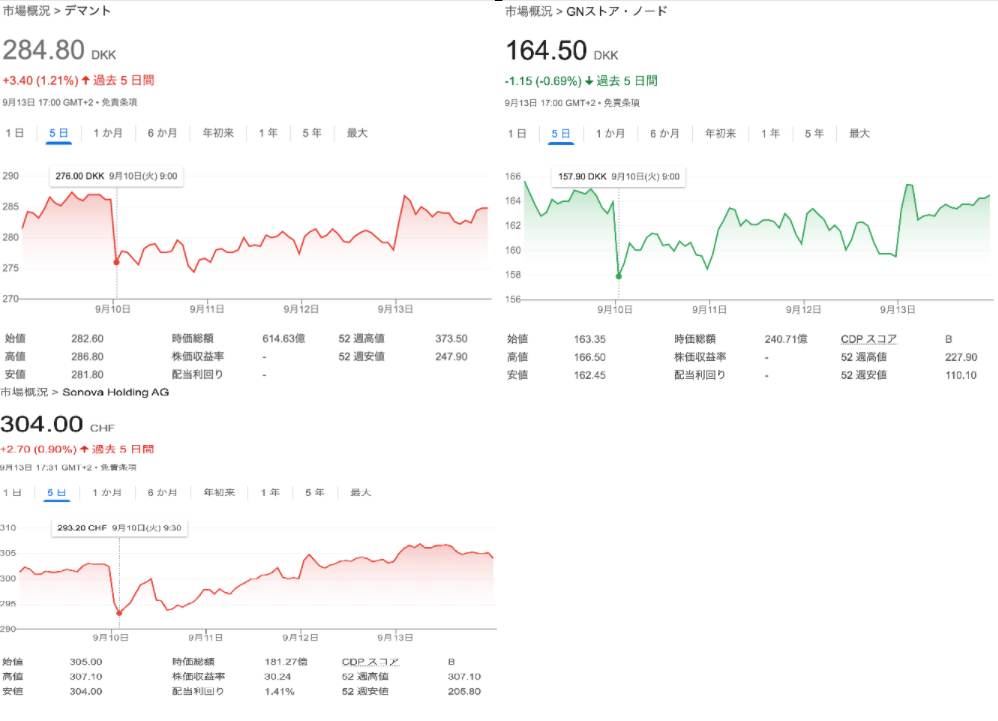Show the 5年 range for Sonova
The width and height of the screenshot is (998, 721).
point(315,493)
